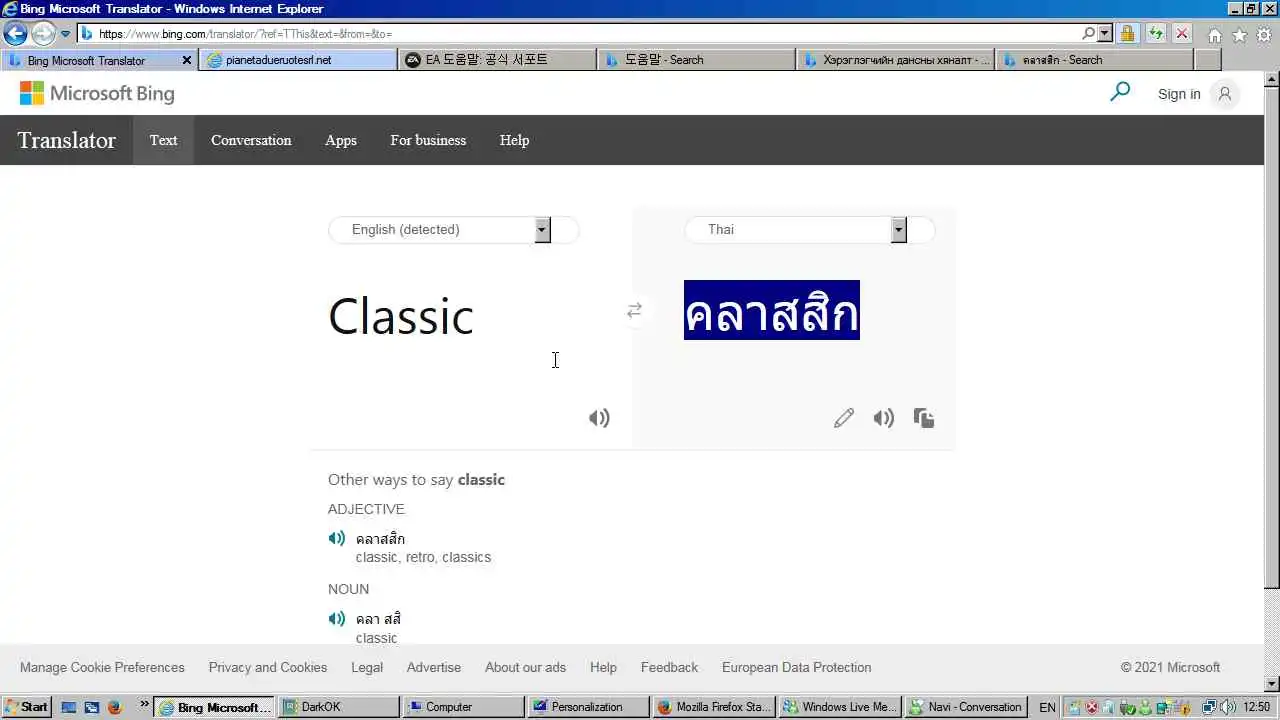Open the Bing search magnifier icon
Viewport: 1280px width, 720px height.
1120,93
